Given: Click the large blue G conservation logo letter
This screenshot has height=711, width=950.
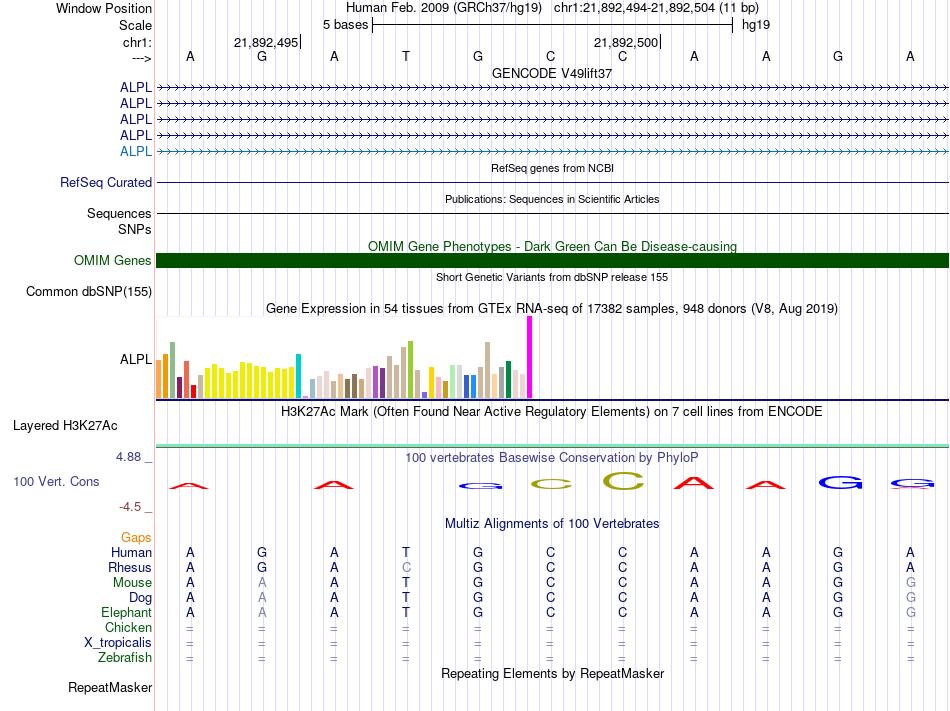Looking at the screenshot, I should pyautogui.click(x=840, y=483).
